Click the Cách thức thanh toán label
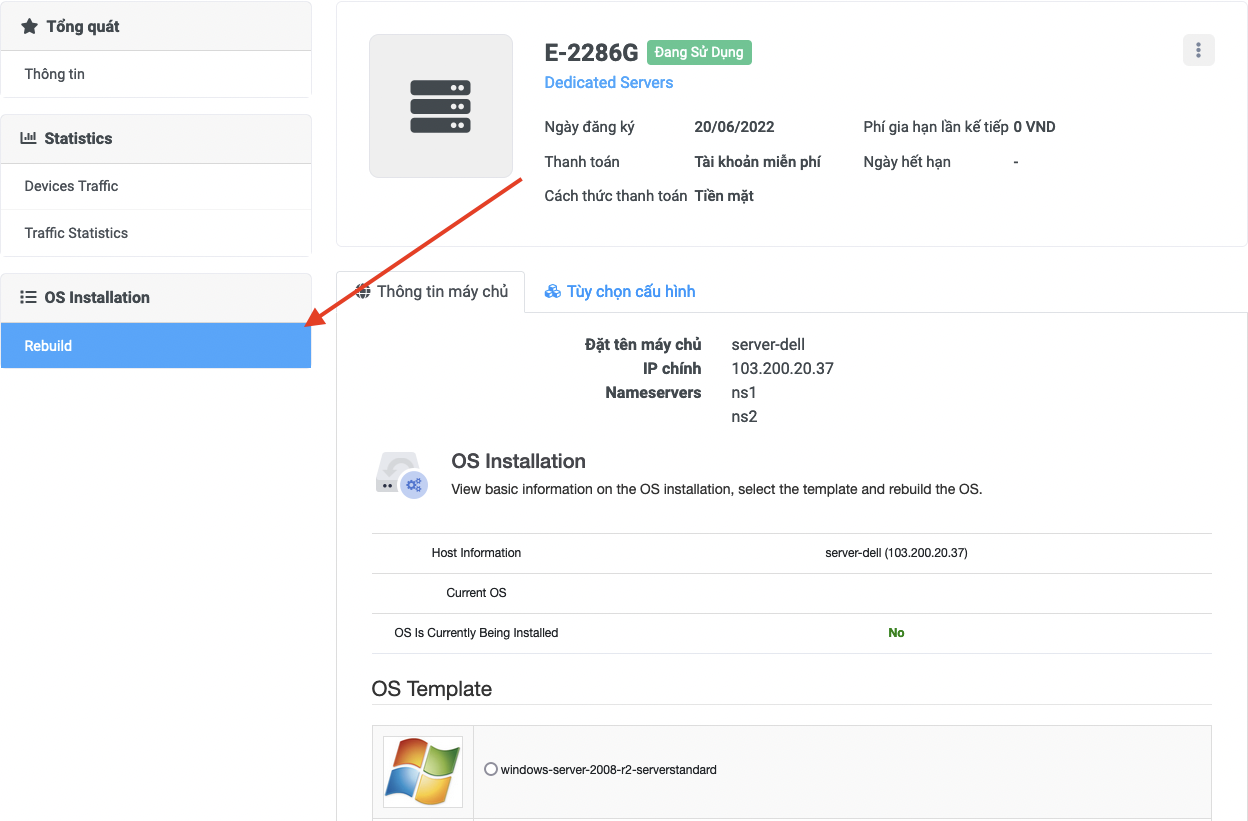 click(x=615, y=196)
